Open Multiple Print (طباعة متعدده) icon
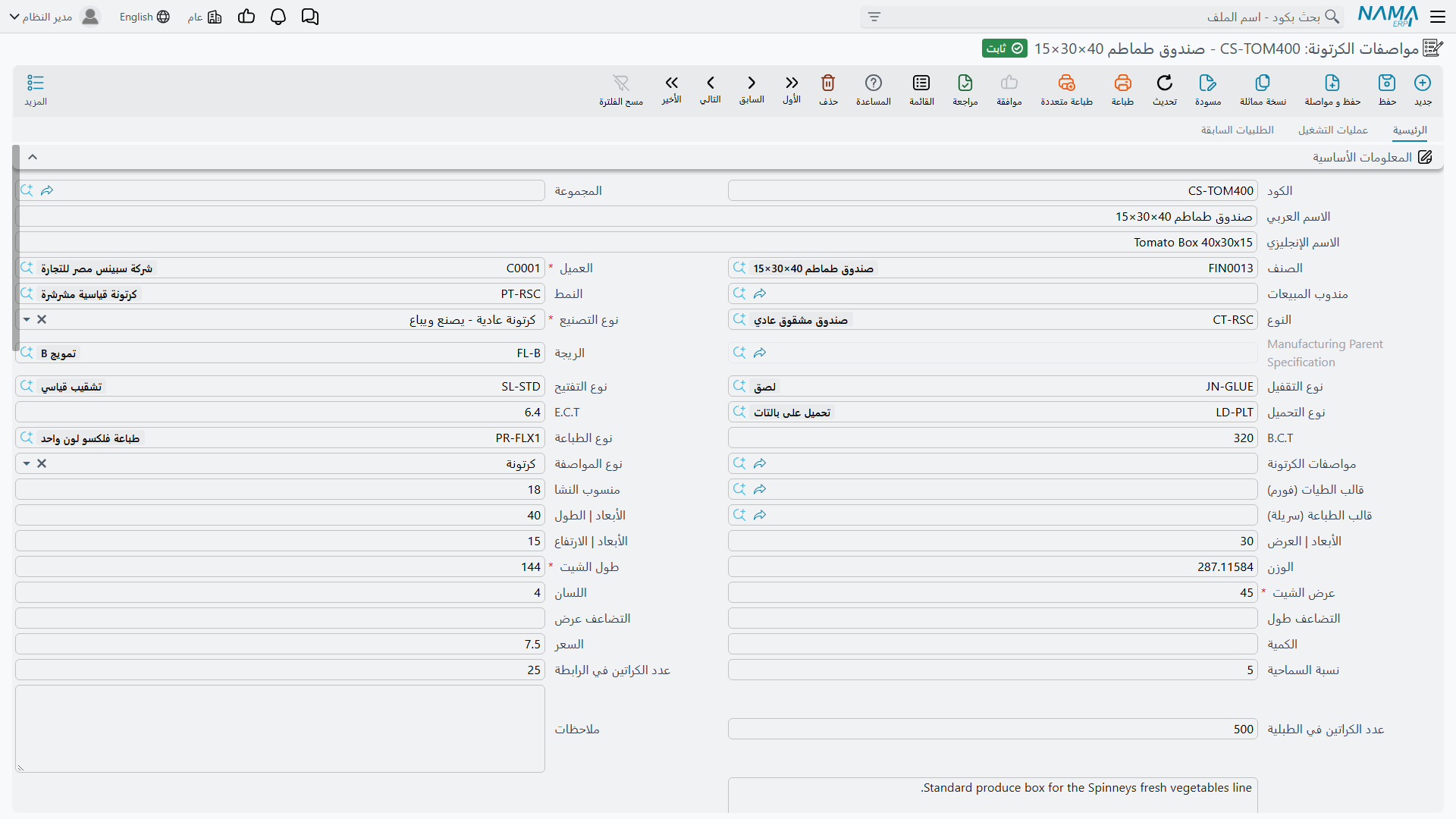1456x819 pixels. 1067,83
